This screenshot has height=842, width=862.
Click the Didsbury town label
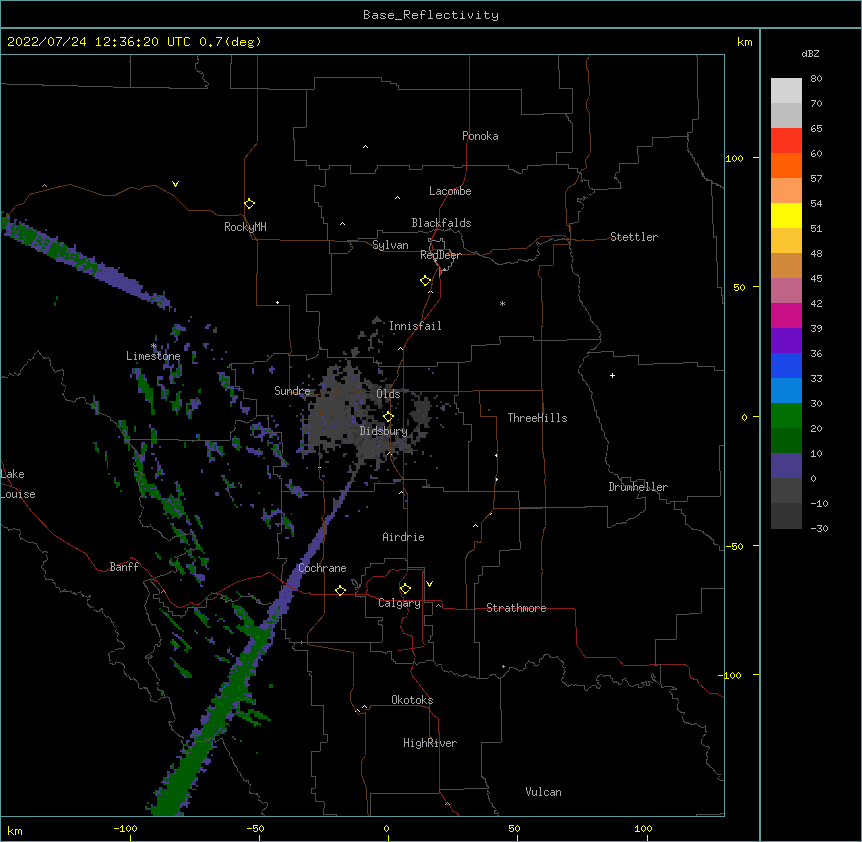pos(384,431)
